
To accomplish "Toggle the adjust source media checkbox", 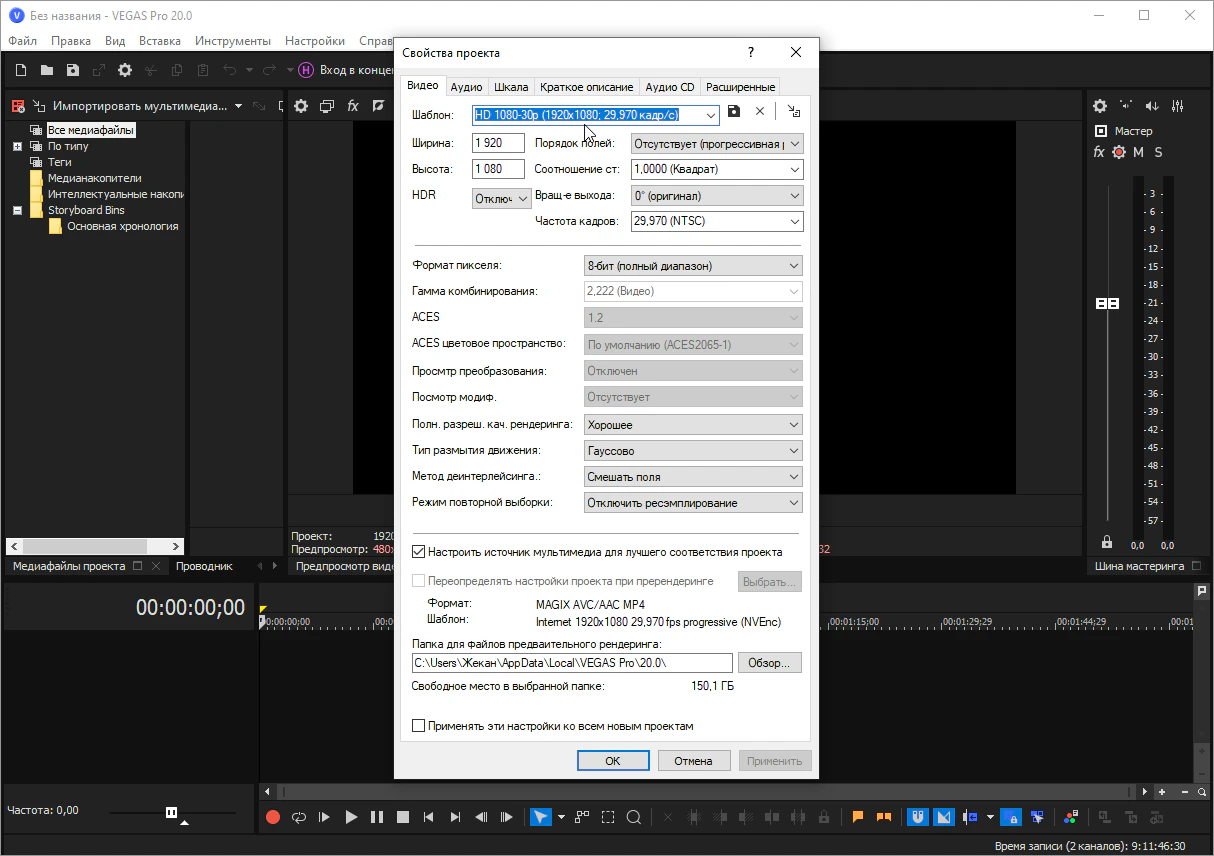I will (x=419, y=552).
